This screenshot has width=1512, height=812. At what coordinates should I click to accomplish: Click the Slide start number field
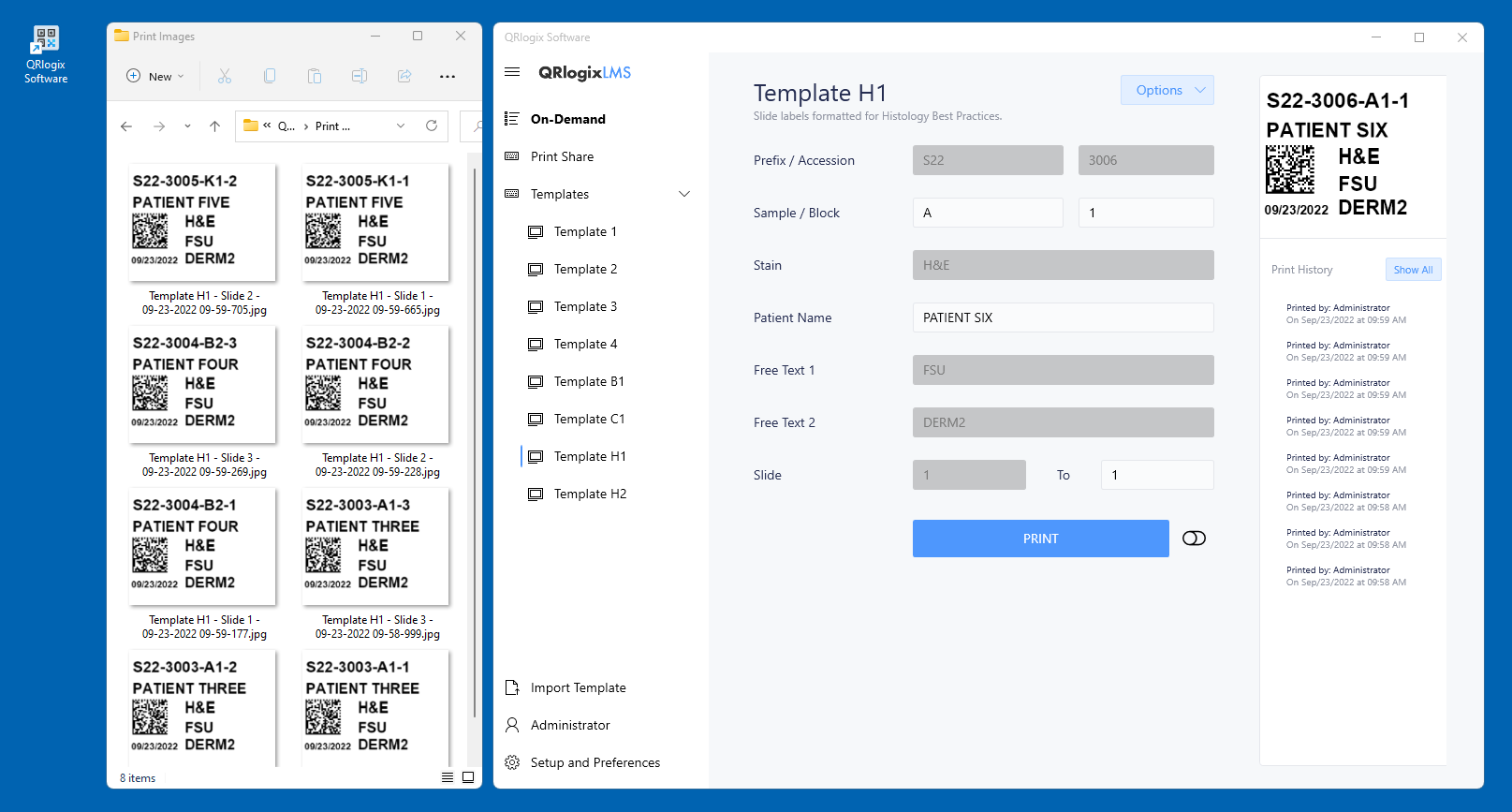pyautogui.click(x=969, y=475)
